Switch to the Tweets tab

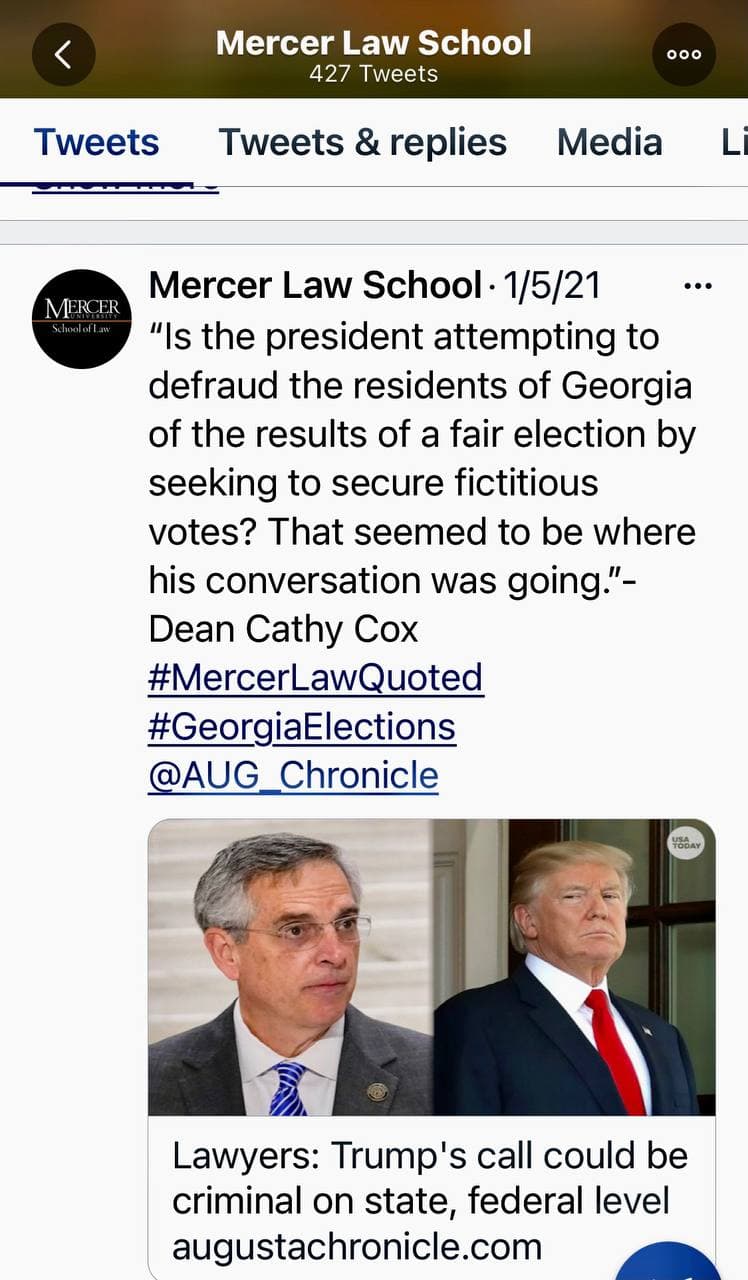(x=96, y=142)
